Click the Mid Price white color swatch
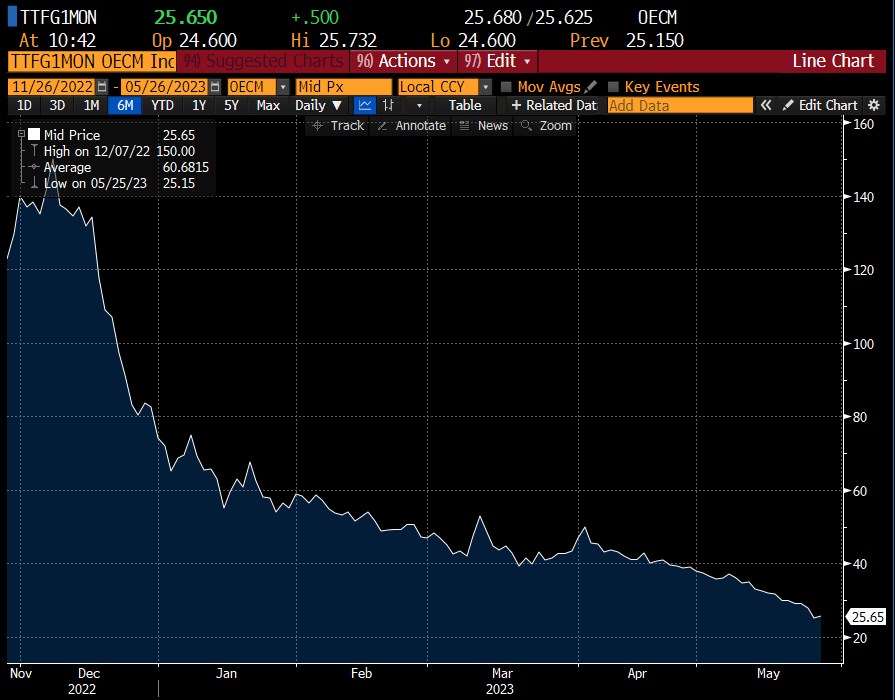 click(34, 134)
